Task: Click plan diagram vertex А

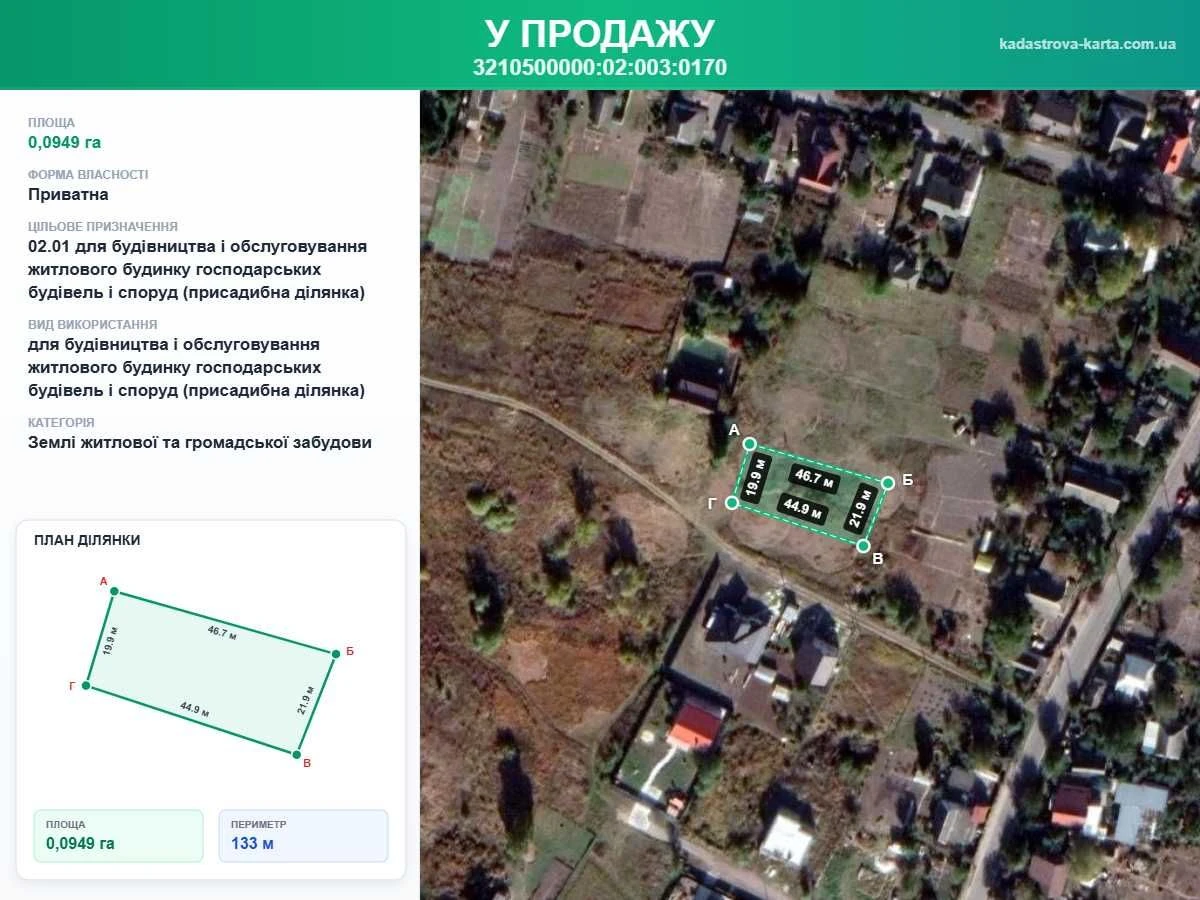Action: 114,592
